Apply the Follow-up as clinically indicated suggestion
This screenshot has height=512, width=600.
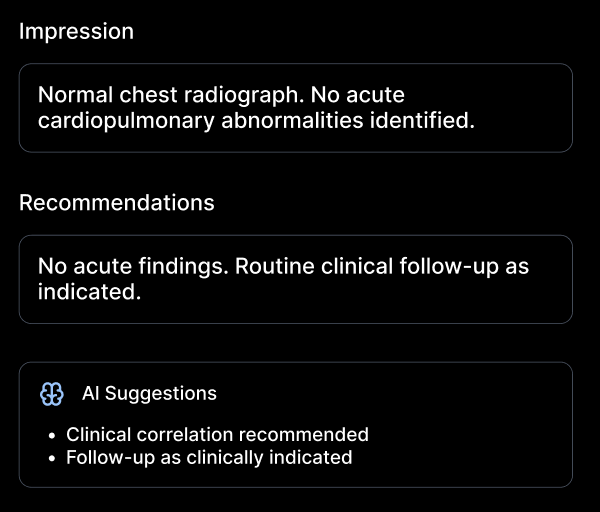pyautogui.click(x=209, y=458)
